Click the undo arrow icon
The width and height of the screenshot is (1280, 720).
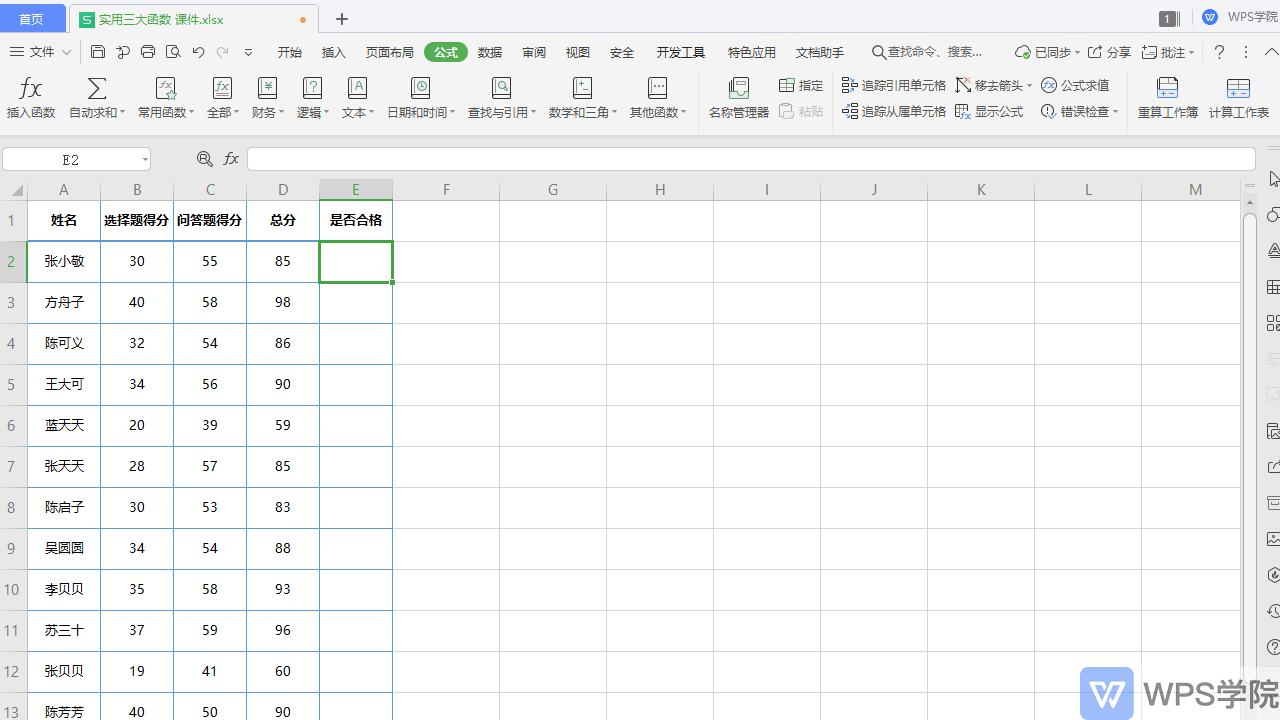(198, 52)
